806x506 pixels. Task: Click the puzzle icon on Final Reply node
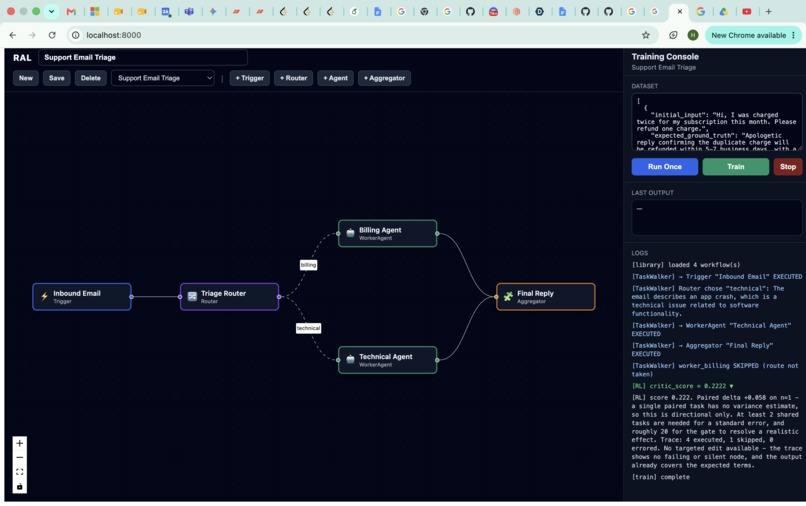point(508,296)
